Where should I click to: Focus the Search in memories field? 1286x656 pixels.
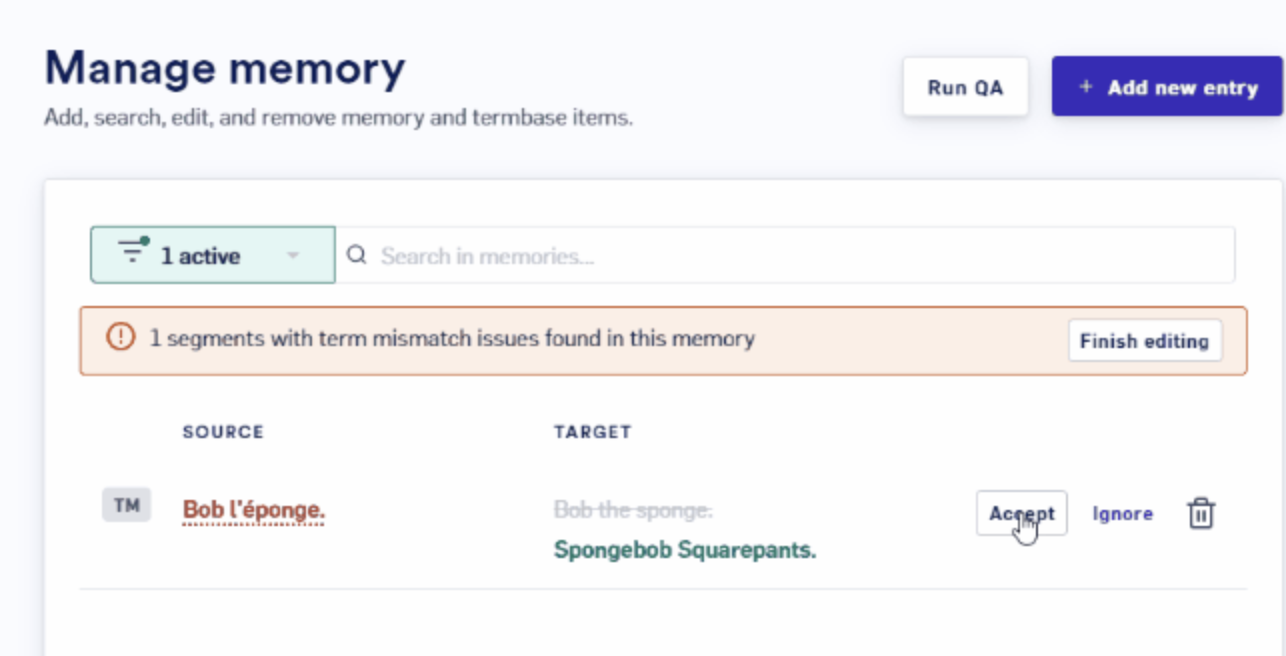click(x=785, y=256)
